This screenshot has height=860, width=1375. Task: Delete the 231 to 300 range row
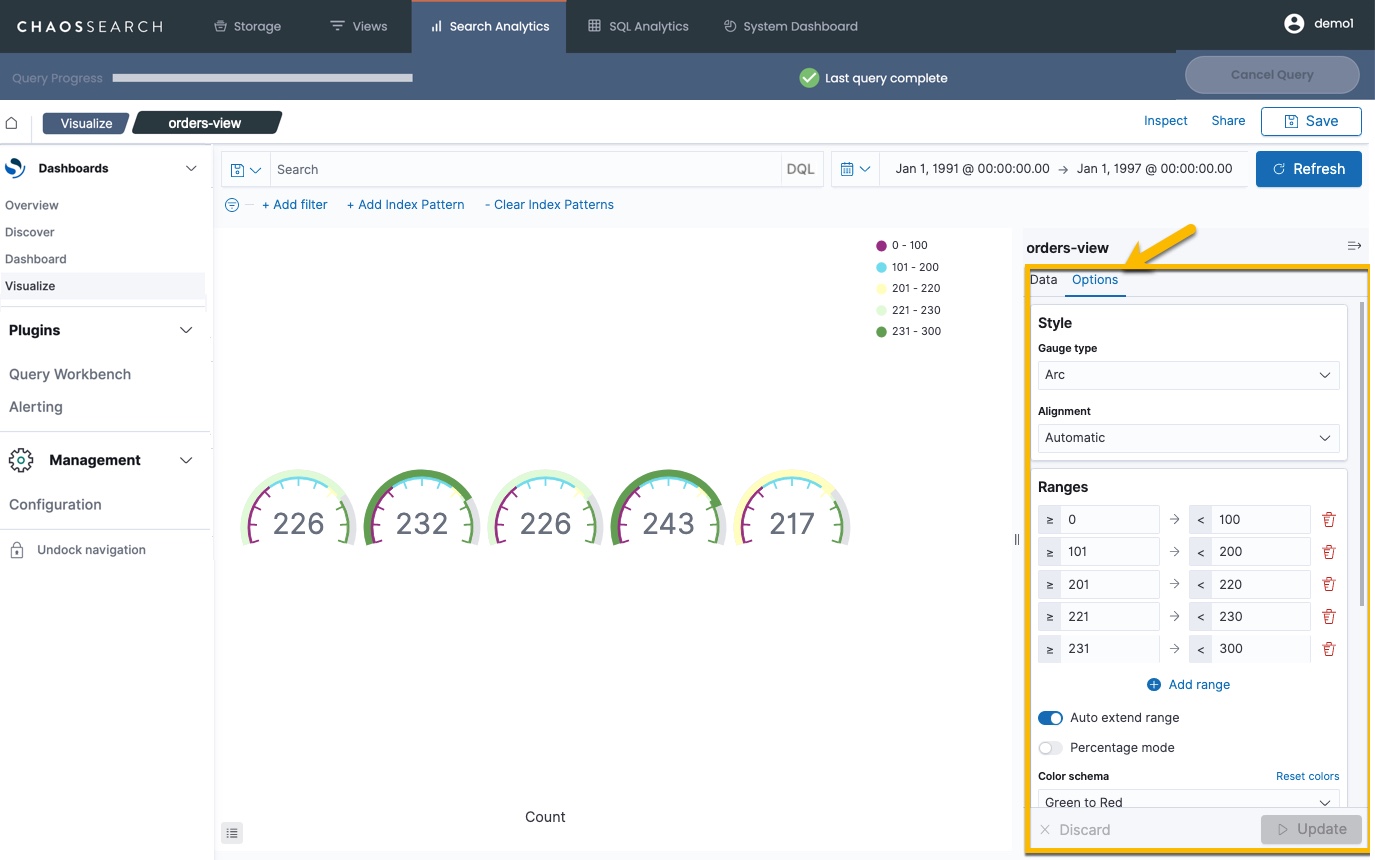1328,649
